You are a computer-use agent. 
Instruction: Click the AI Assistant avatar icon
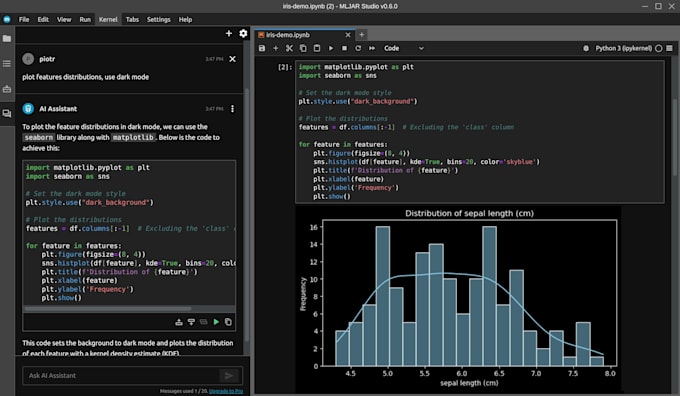click(x=28, y=109)
